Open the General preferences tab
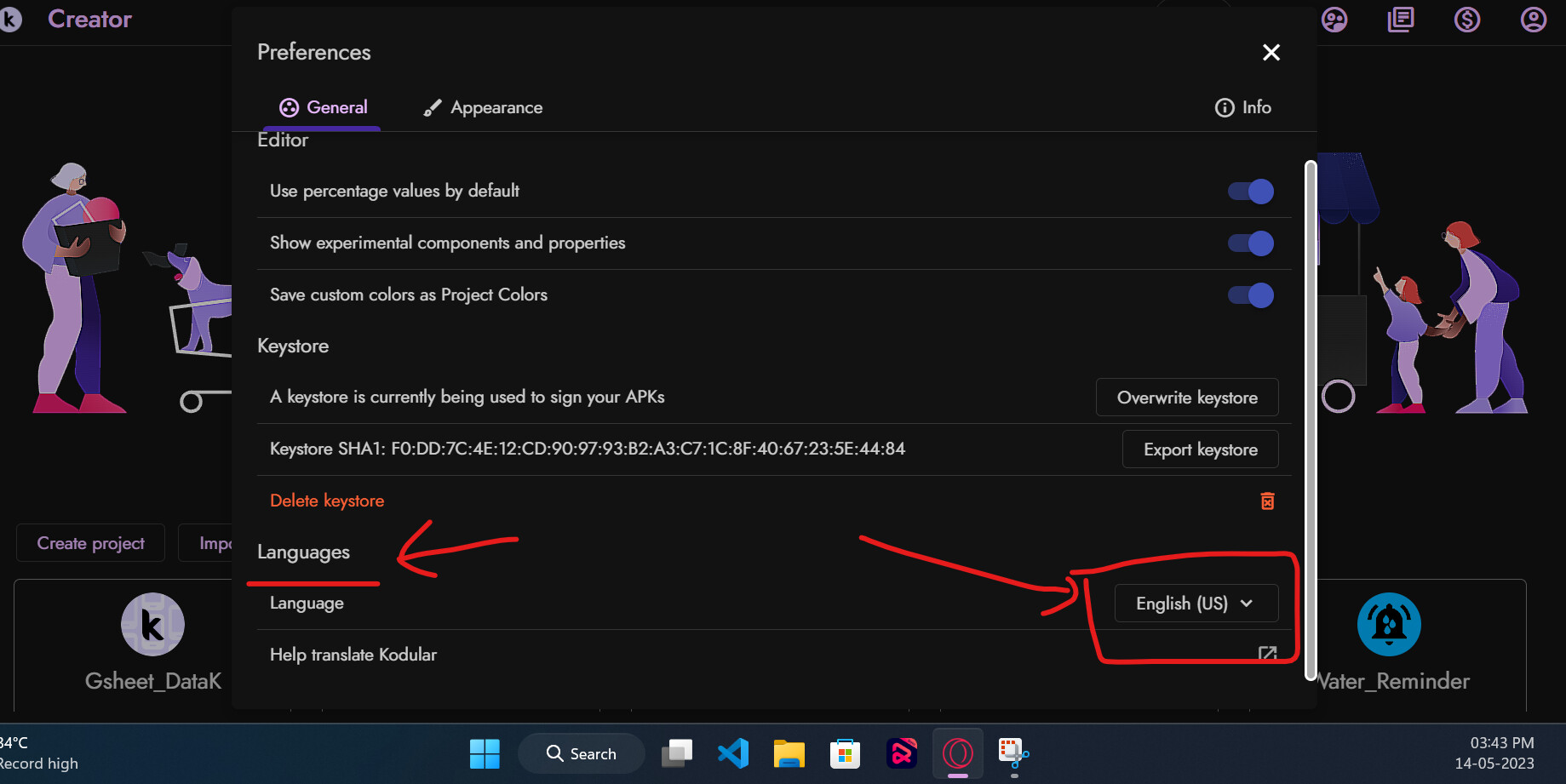Screen dimensions: 1566x784 323,107
